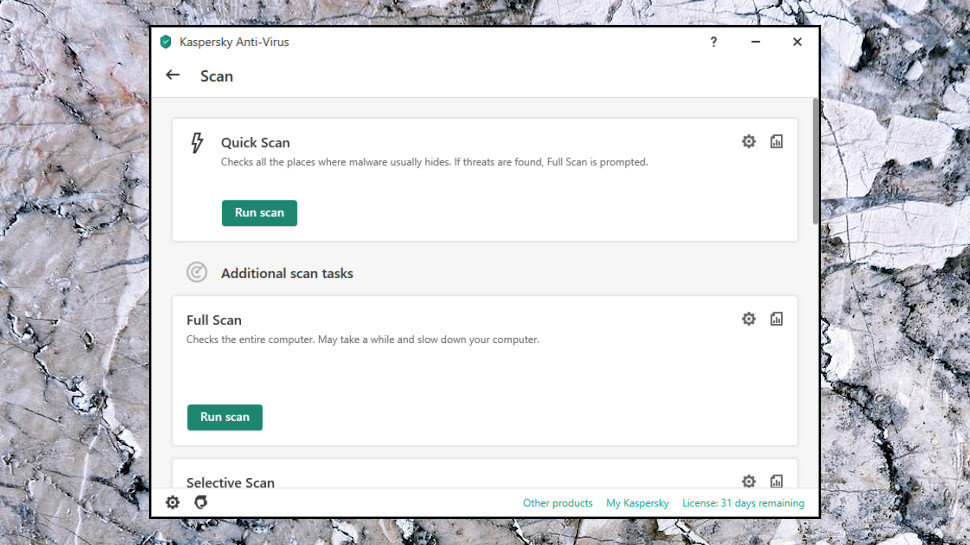This screenshot has height=545, width=970.
Task: Click the Selective Scan heading
Action: [230, 483]
